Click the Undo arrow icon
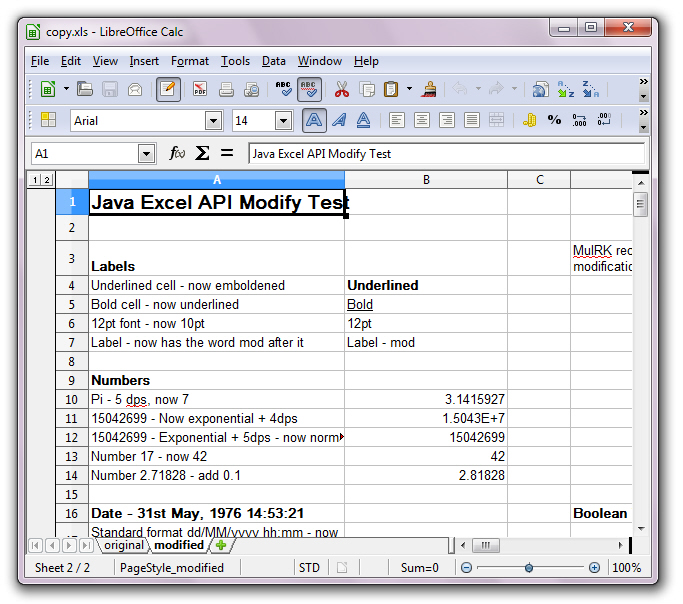Viewport: 683px width, 604px height. [460, 89]
